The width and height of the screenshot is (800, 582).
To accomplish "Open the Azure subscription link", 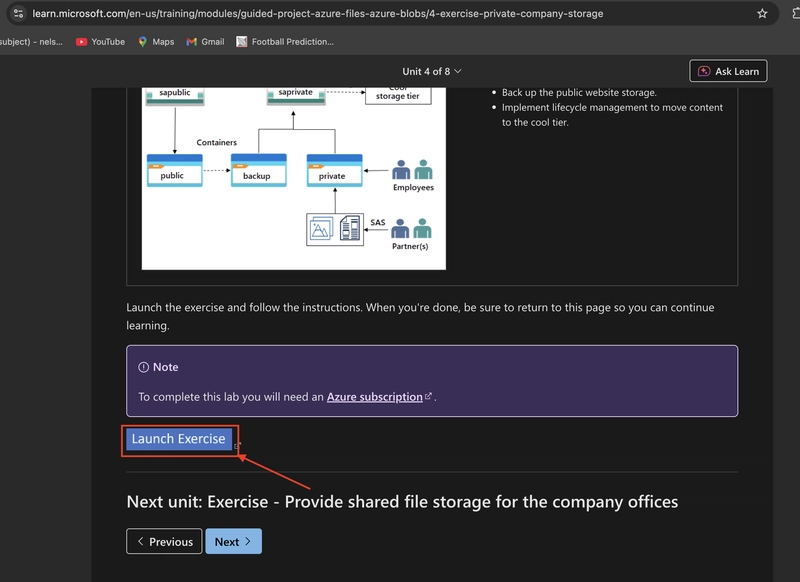I will [374, 397].
